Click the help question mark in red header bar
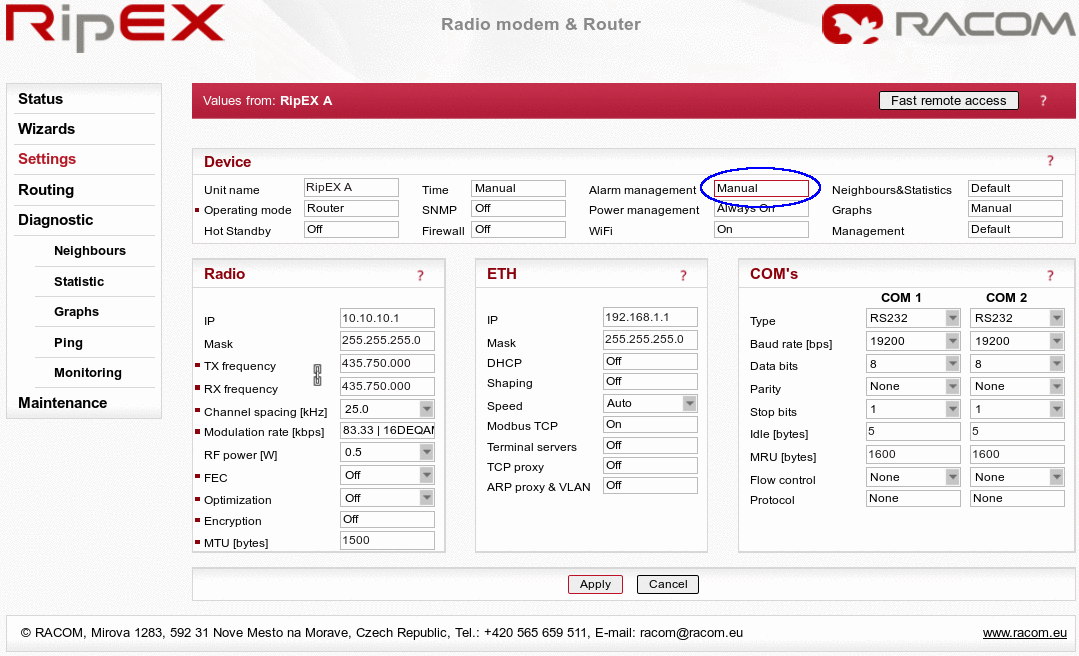The image size is (1079, 656). coord(1043,100)
